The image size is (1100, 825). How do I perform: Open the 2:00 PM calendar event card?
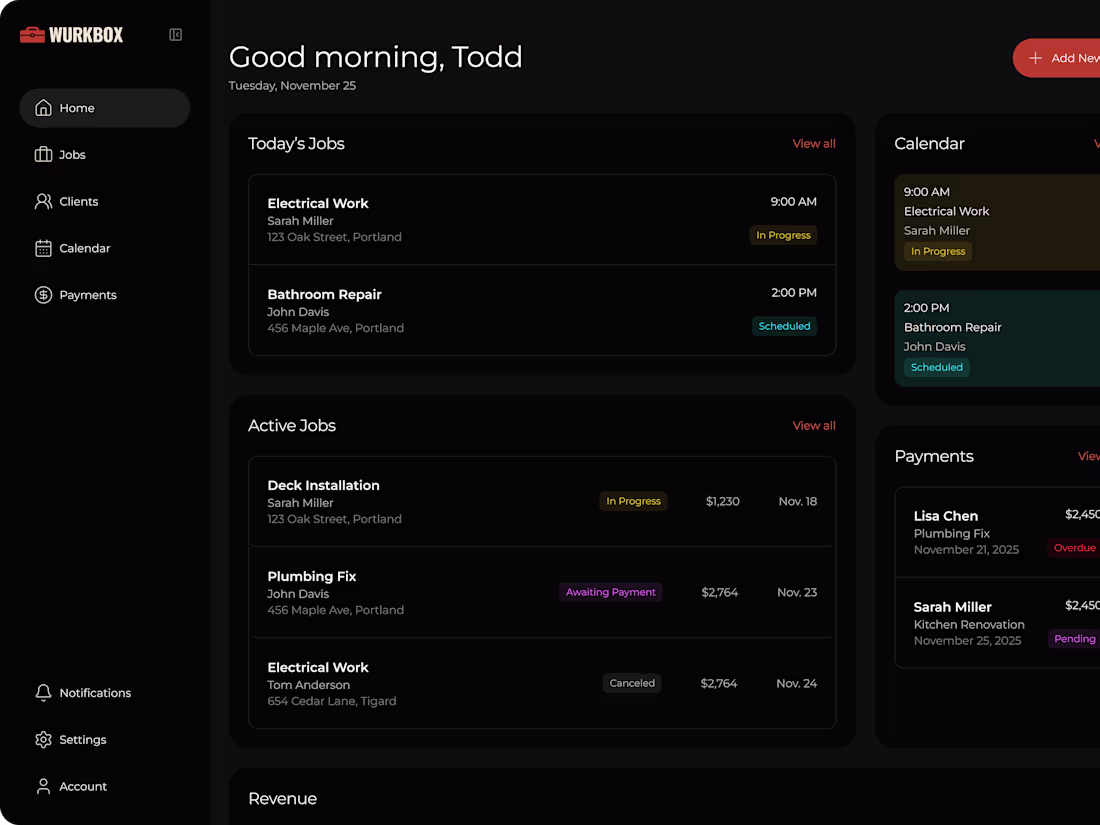(x=997, y=338)
